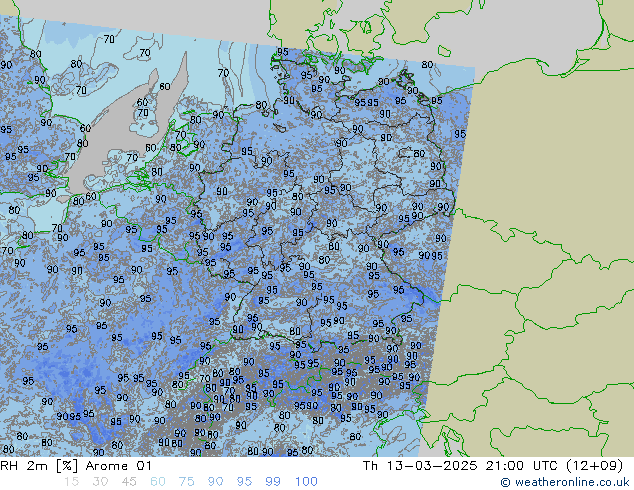Click the date 'Th 13-03-2025 21:00 UTC (12+09)'
634x490 pixels.
(493, 466)
